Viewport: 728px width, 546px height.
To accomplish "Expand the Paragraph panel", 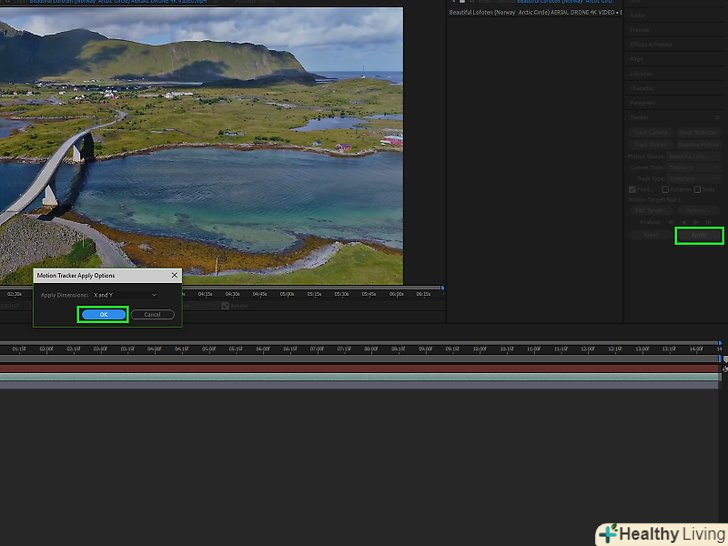I will (644, 102).
